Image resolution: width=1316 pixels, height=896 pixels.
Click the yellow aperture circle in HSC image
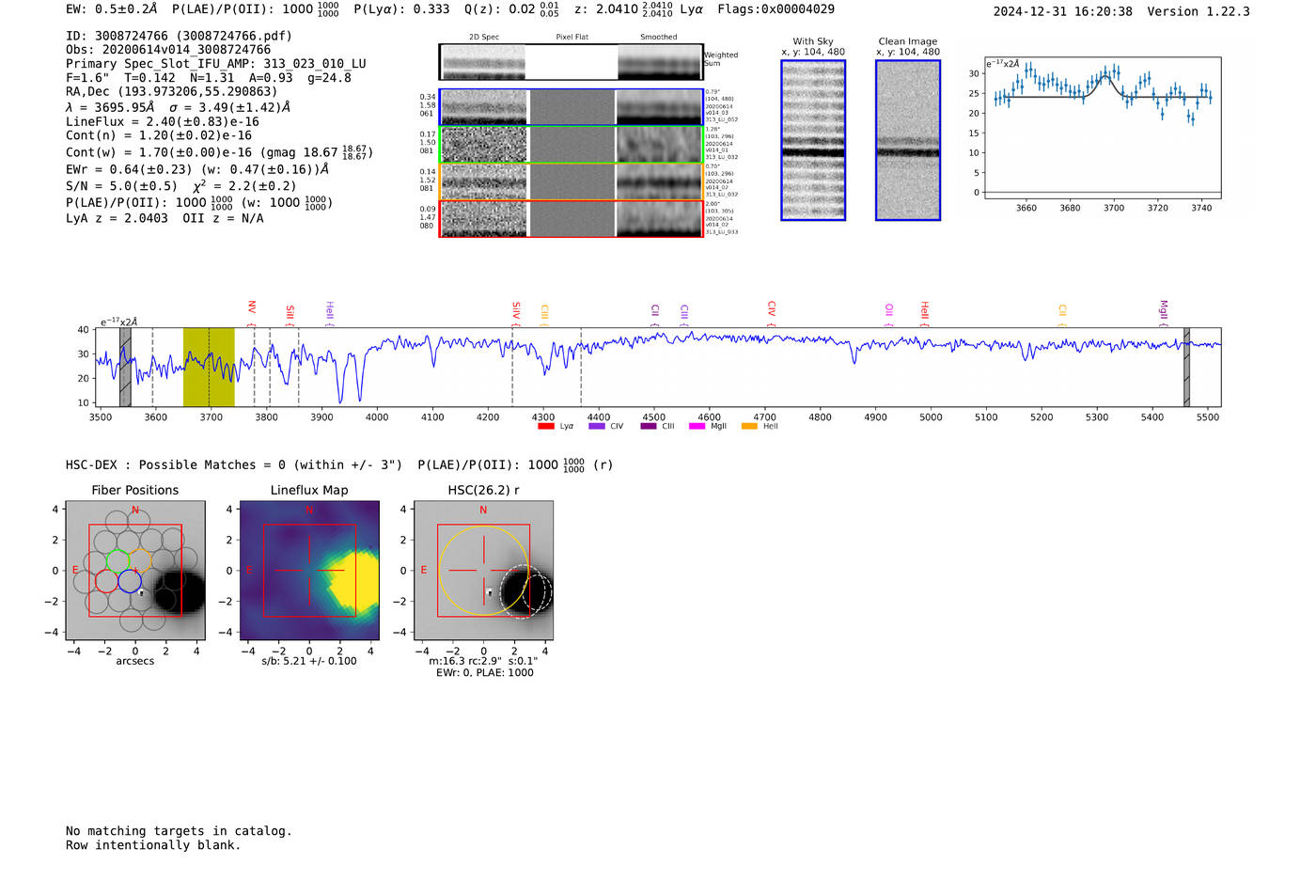[x=483, y=571]
